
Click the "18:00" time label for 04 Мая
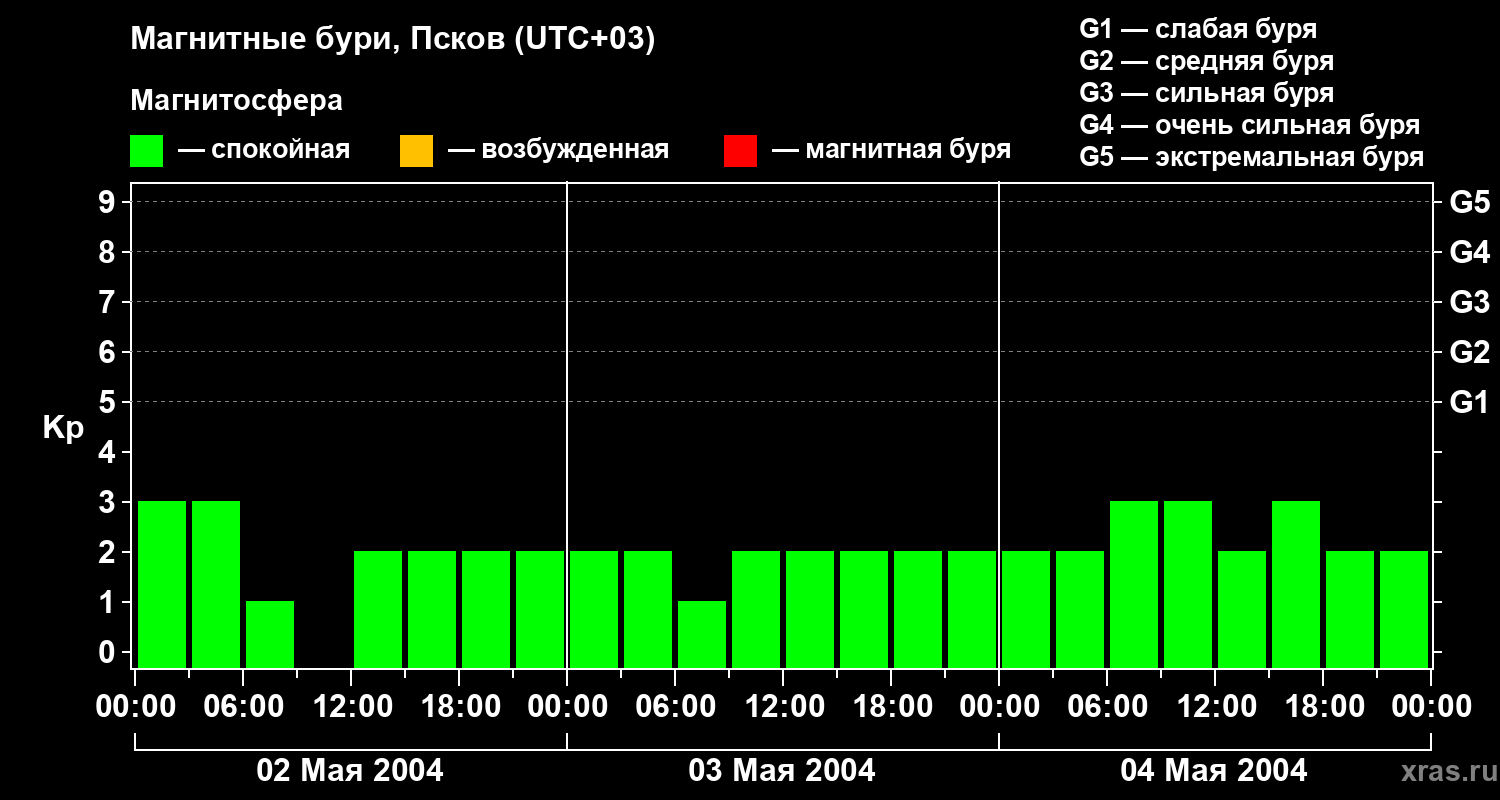[1323, 706]
